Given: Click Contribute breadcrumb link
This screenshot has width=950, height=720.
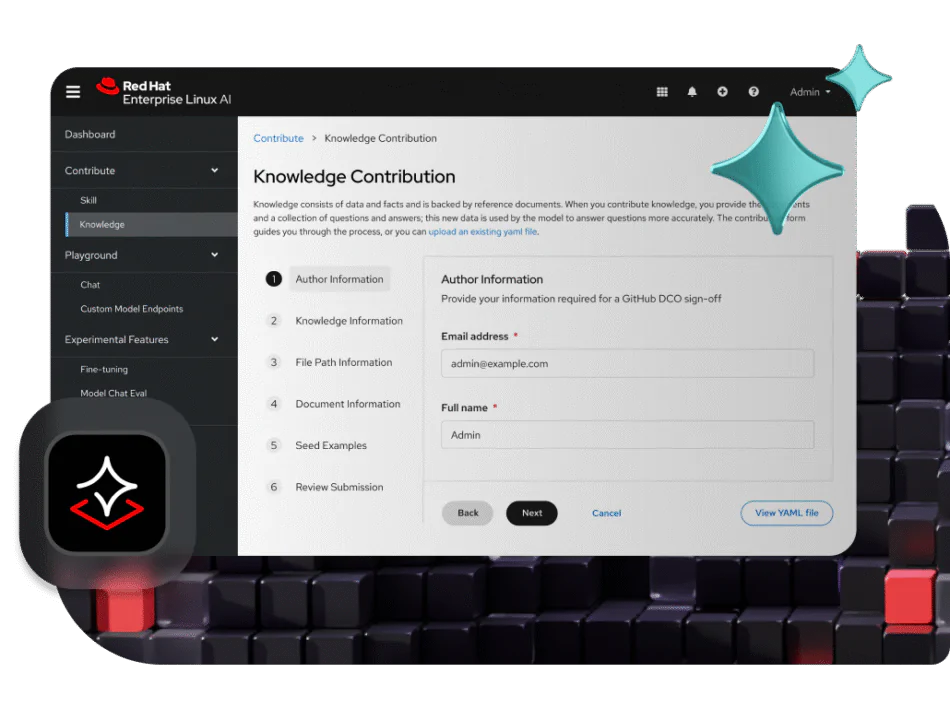Looking at the screenshot, I should pos(278,138).
